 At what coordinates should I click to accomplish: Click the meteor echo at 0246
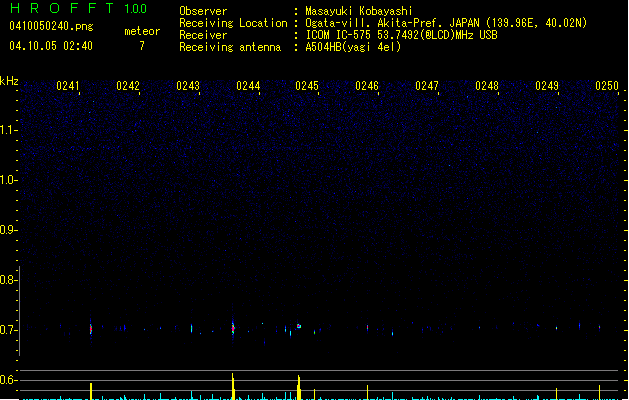tap(367, 328)
